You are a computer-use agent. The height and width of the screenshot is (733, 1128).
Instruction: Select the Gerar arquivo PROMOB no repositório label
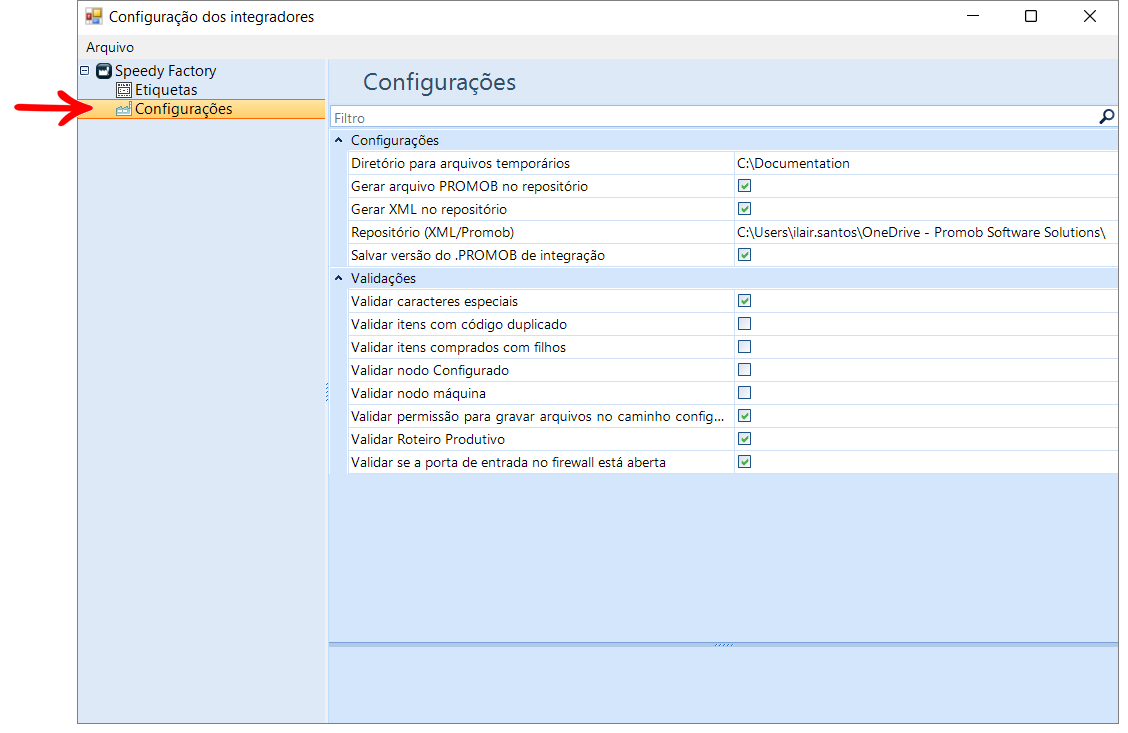point(469,186)
